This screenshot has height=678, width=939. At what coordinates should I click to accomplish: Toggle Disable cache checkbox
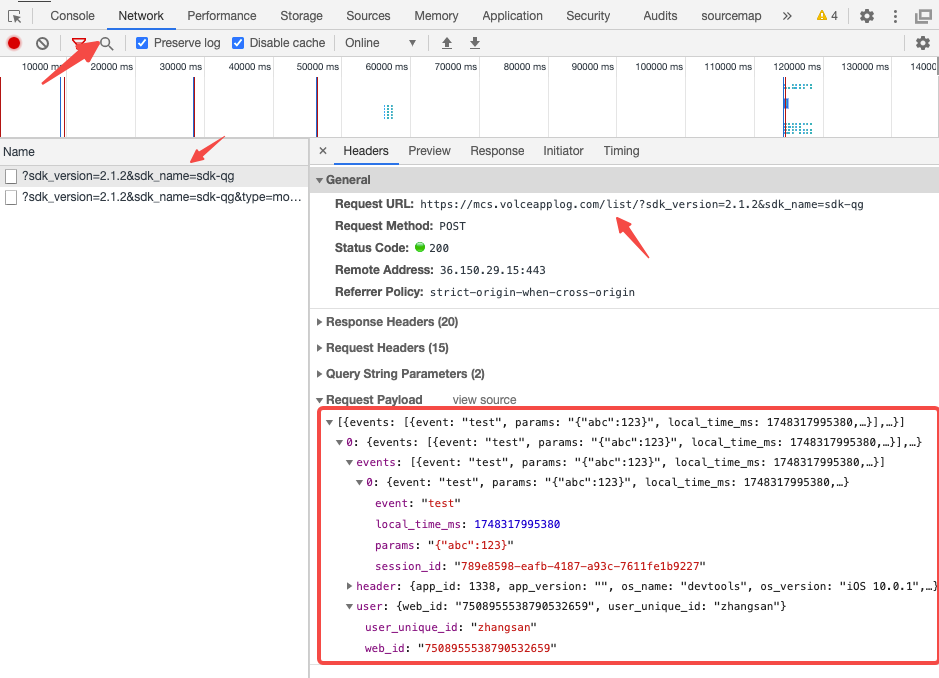click(238, 43)
